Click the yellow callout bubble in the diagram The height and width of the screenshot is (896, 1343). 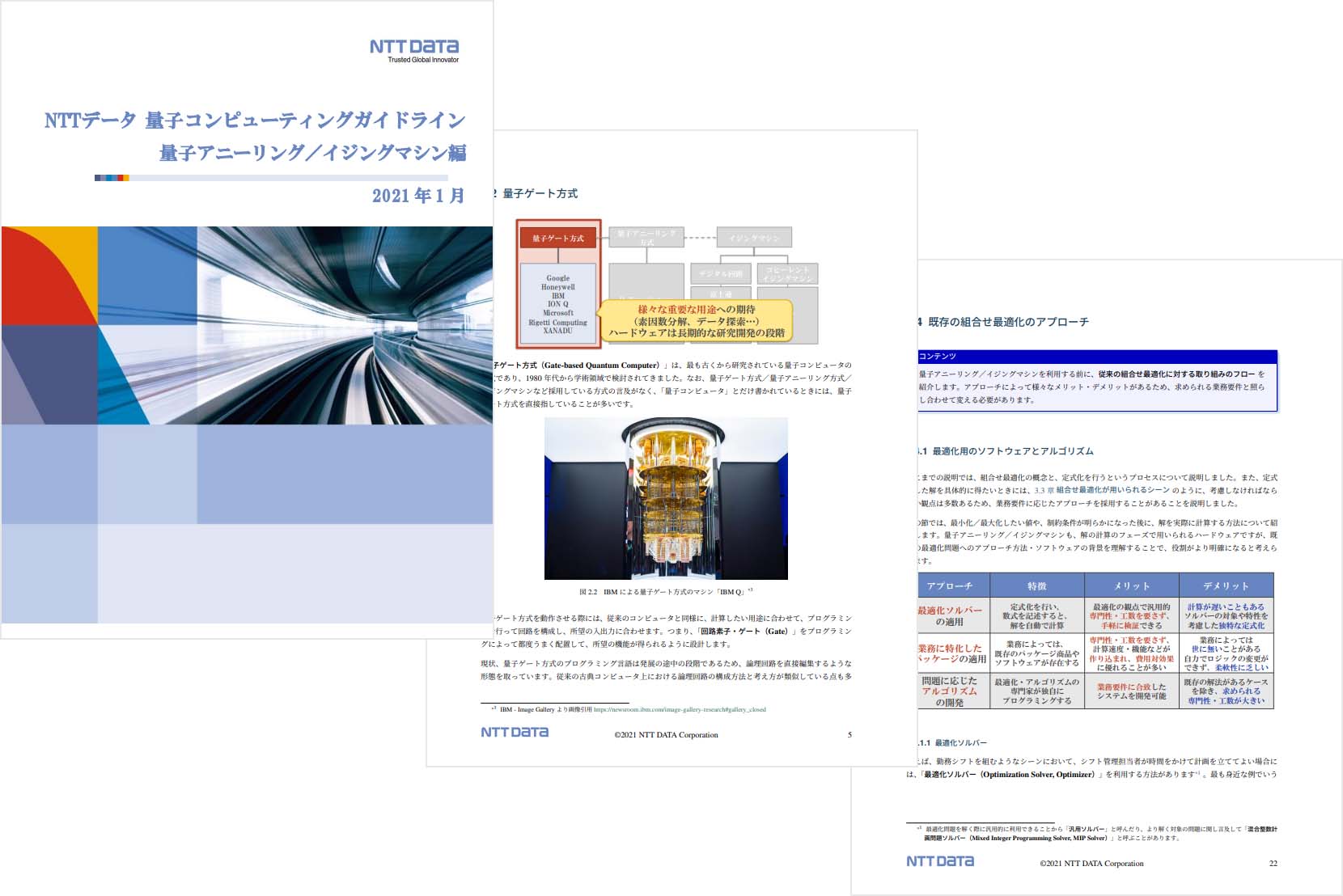pyautogui.click(x=696, y=321)
